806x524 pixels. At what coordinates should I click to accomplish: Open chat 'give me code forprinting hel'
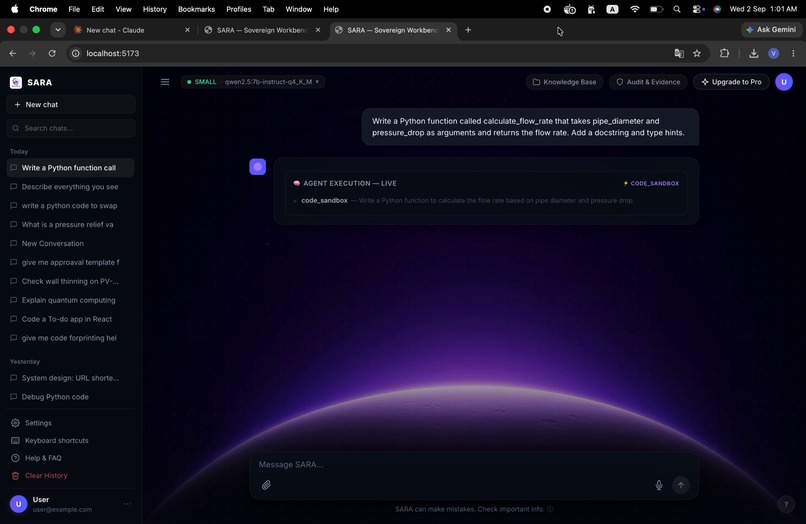point(70,338)
